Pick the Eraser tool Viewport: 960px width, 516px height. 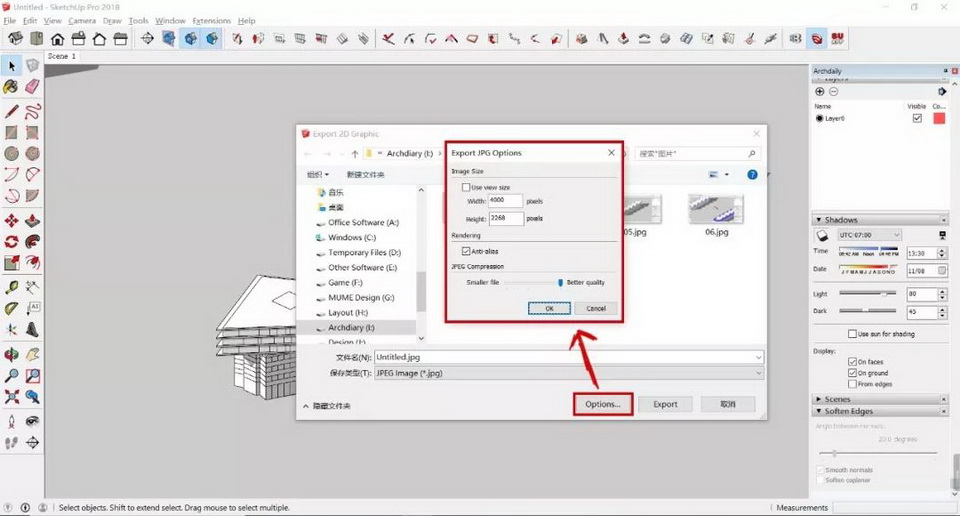click(x=33, y=87)
